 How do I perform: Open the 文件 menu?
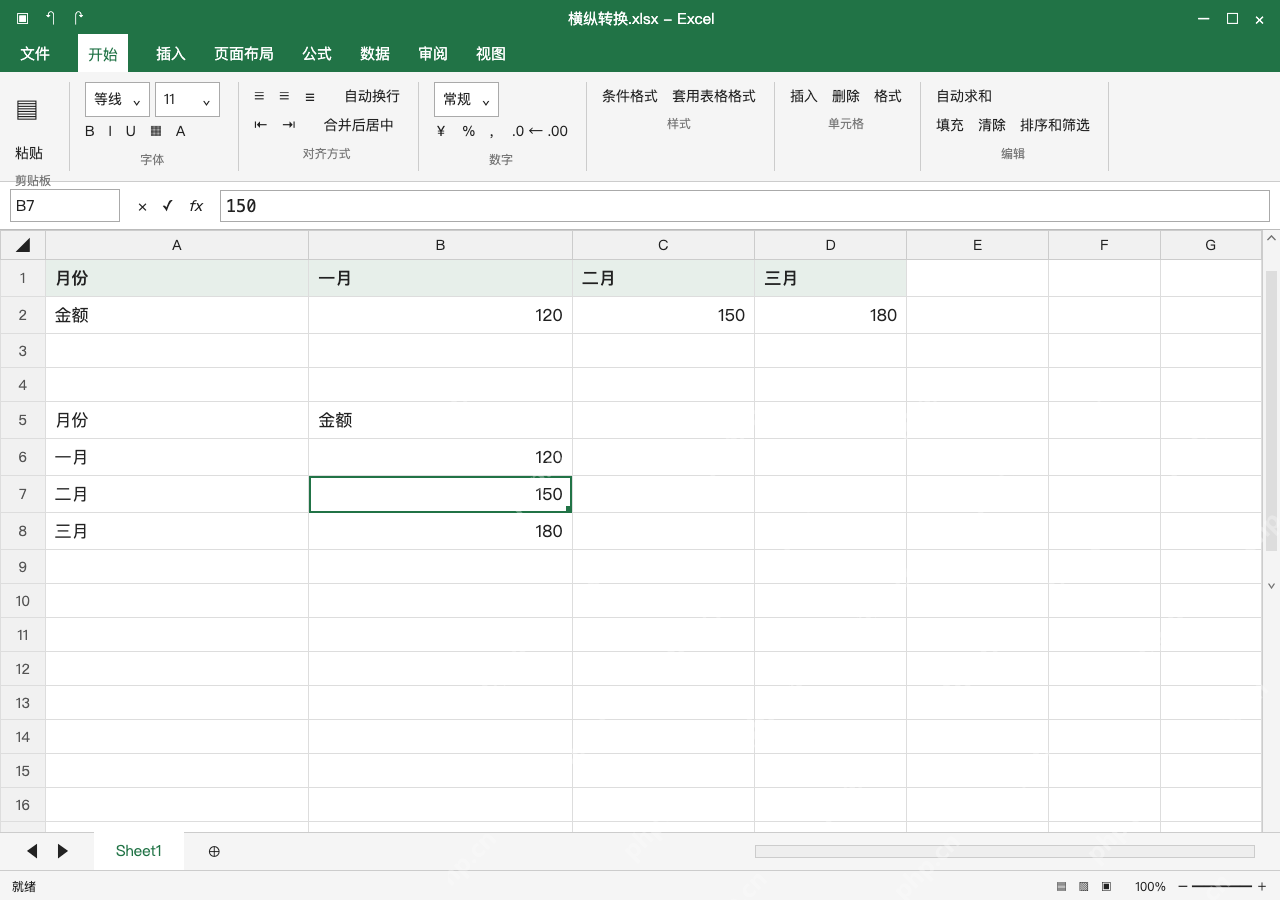tap(35, 54)
